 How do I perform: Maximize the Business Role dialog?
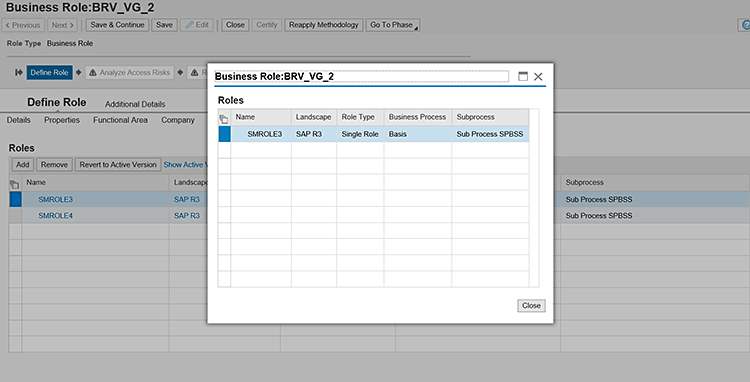click(x=523, y=76)
